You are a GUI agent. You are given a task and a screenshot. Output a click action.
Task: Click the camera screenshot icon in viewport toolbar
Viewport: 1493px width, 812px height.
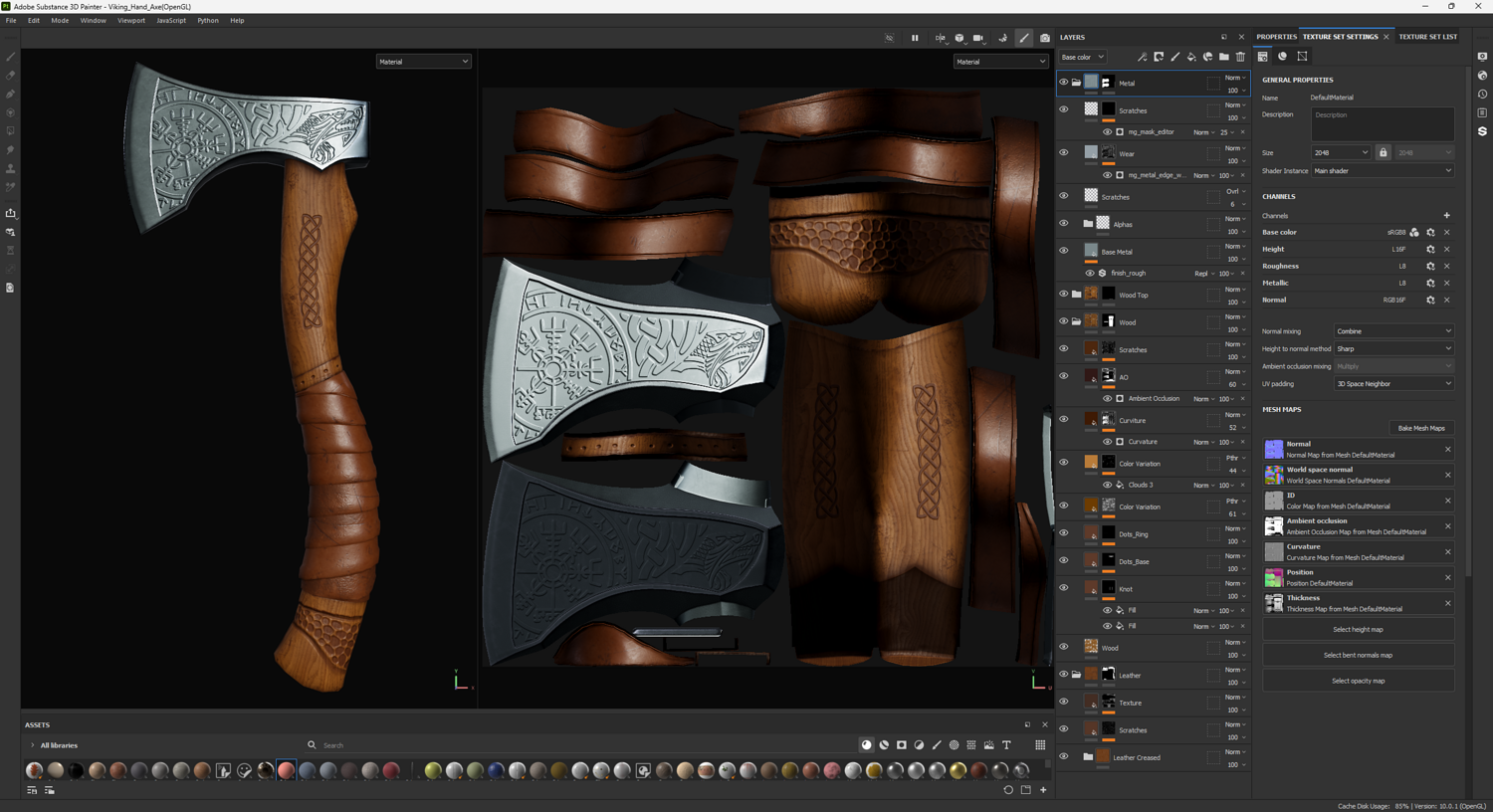[x=1044, y=38]
